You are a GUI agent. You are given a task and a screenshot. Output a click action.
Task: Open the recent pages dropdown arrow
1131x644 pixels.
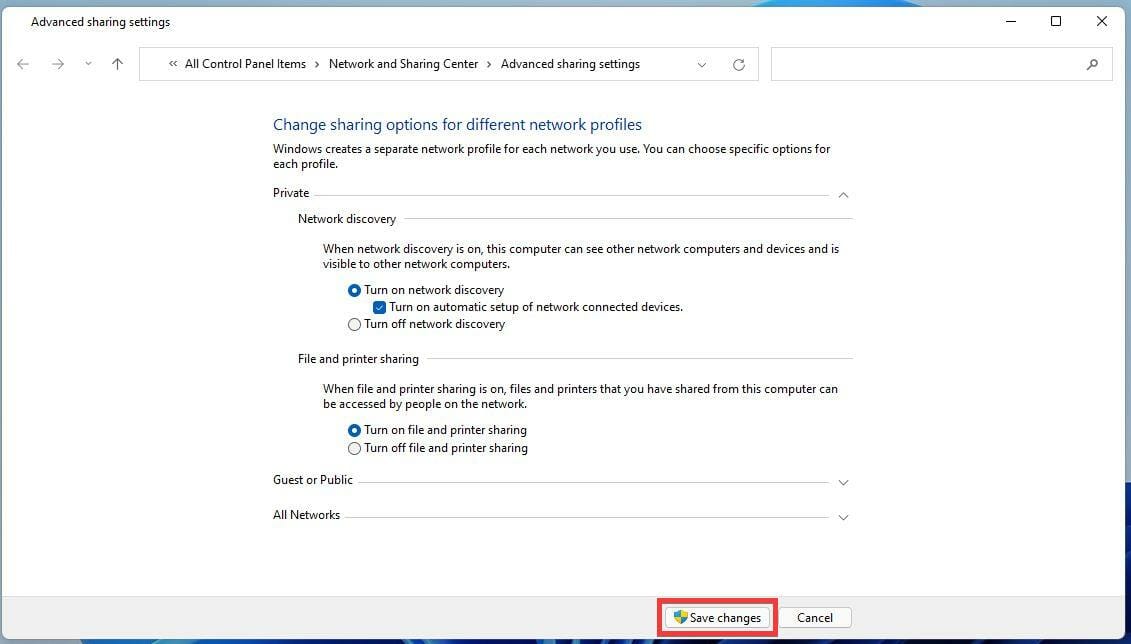87,64
